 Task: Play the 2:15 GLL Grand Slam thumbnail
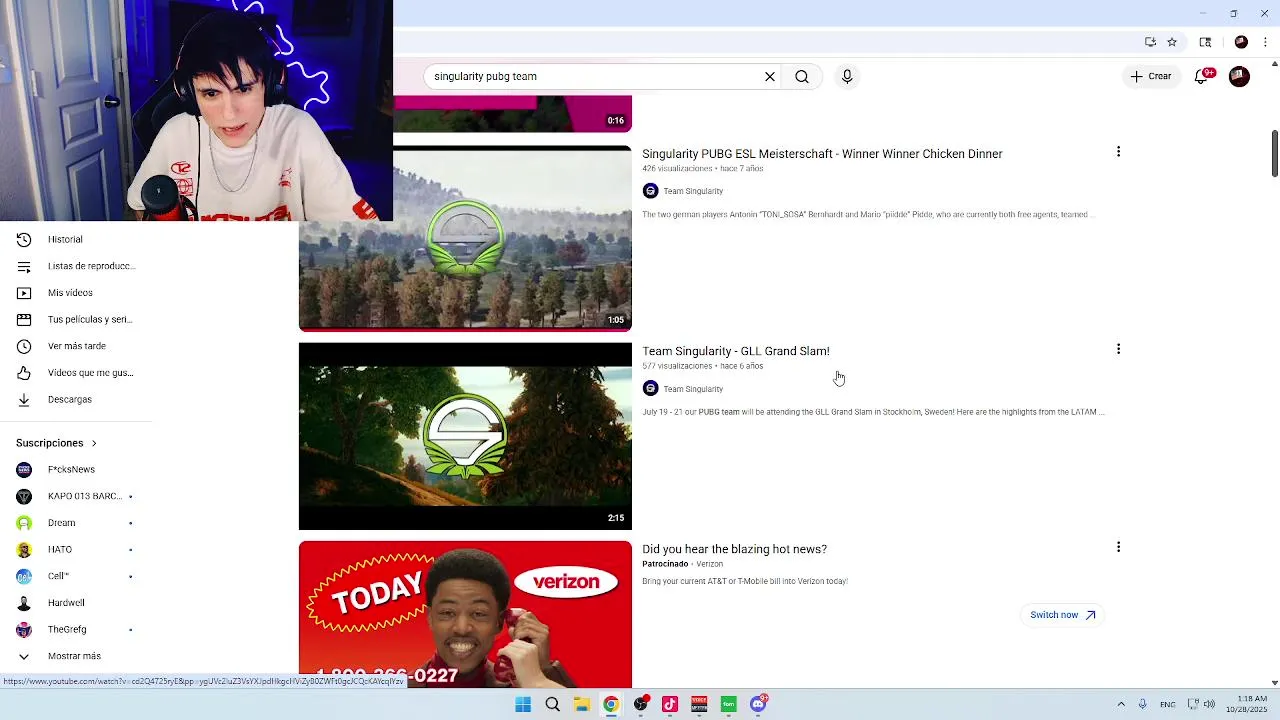click(x=465, y=436)
